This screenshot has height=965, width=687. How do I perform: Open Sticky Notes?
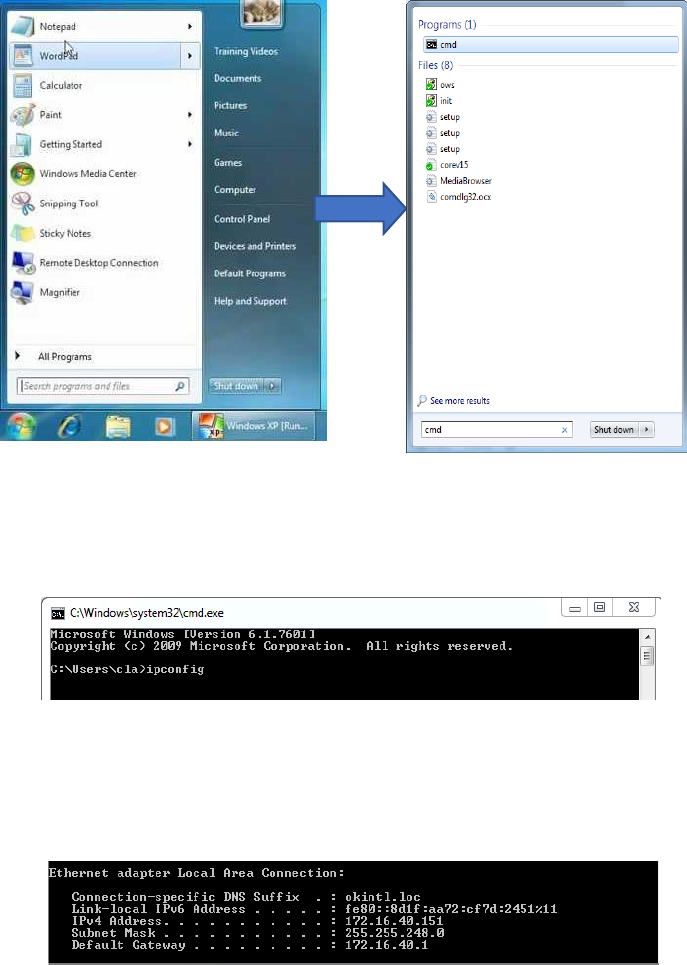tap(65, 233)
